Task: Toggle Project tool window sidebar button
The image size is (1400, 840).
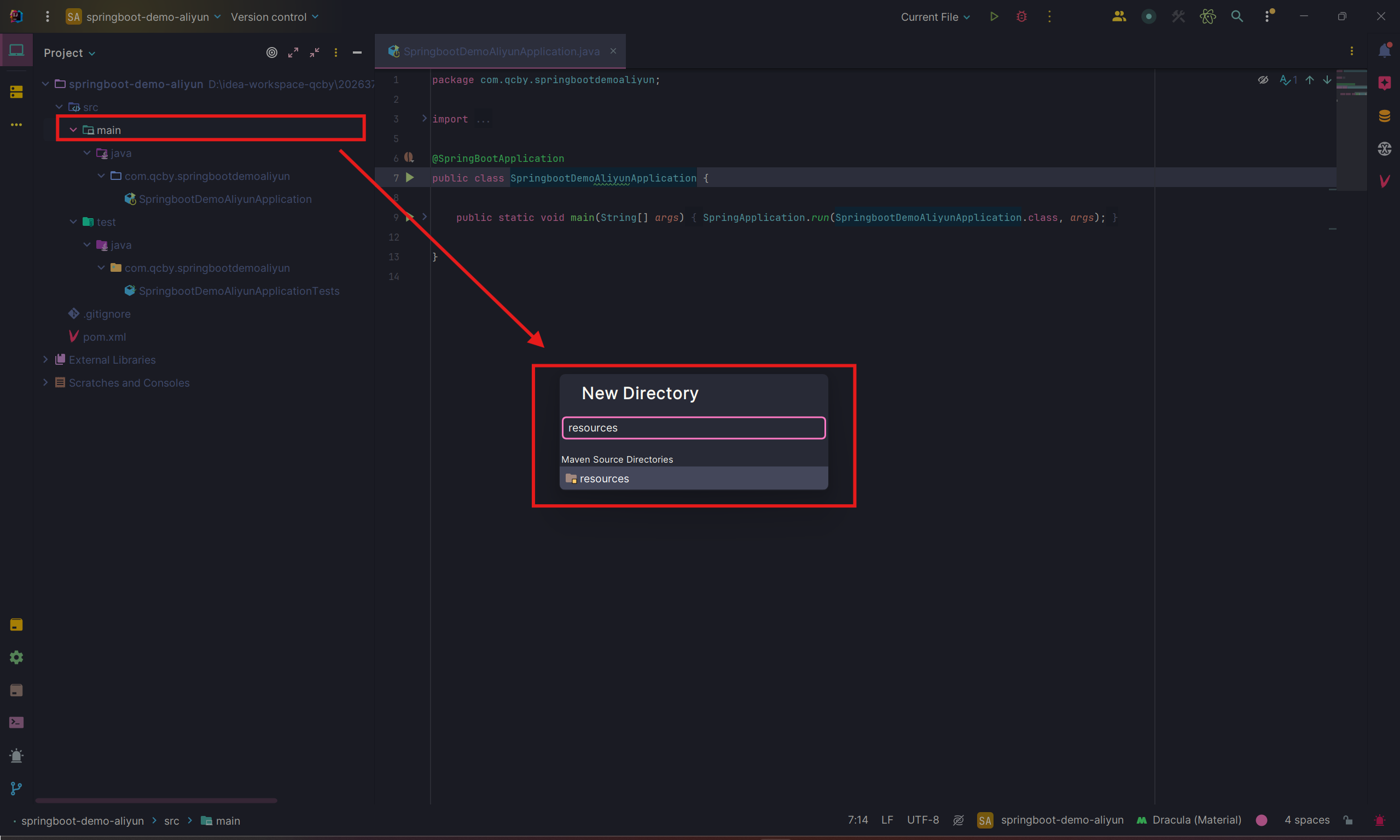Action: 16,50
